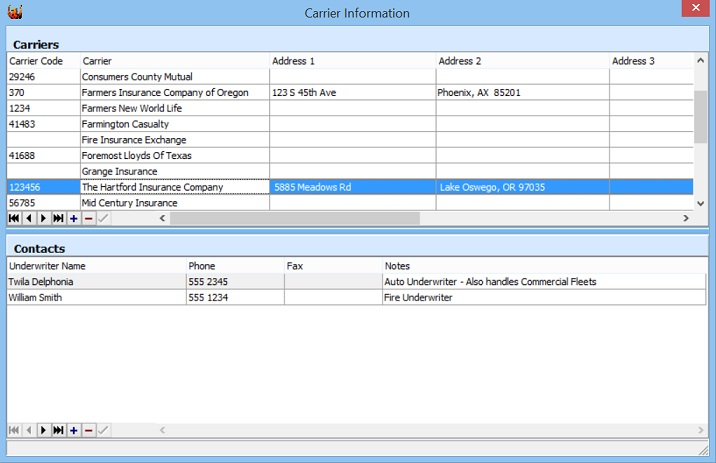
Task: Click the application icon in title bar
Action: coord(15,12)
